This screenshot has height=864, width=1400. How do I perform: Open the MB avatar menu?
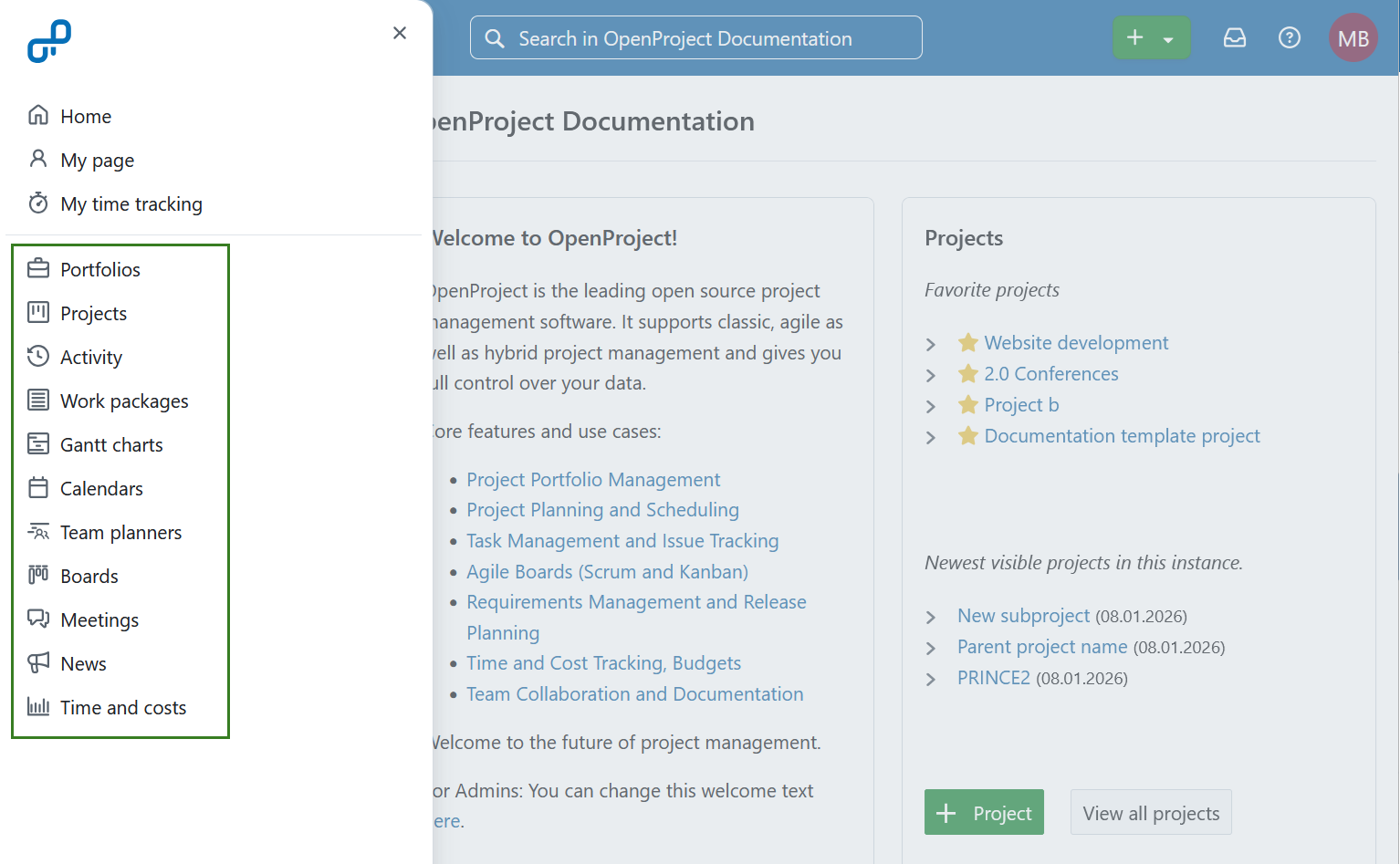click(1353, 37)
